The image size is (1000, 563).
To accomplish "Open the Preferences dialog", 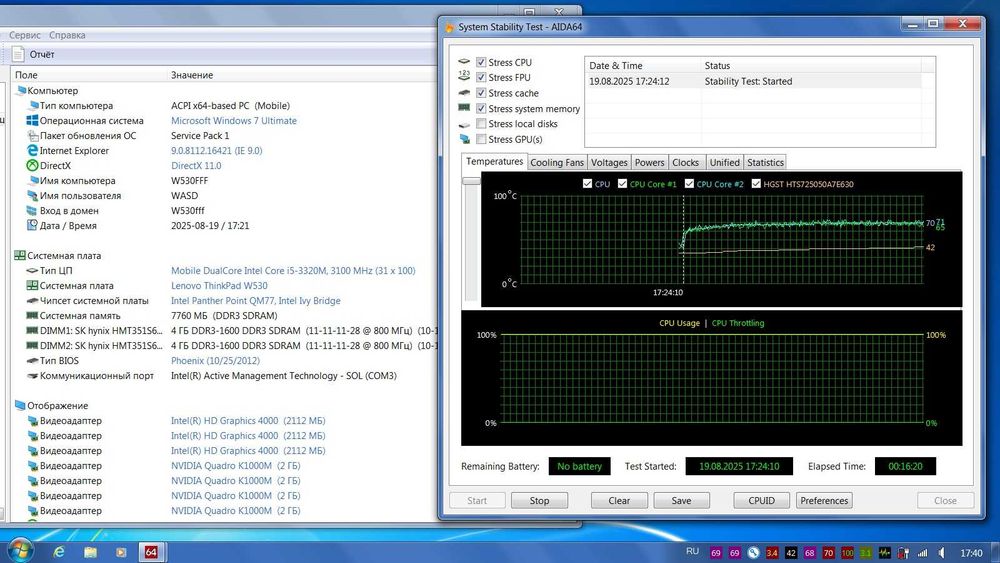I will coord(824,501).
